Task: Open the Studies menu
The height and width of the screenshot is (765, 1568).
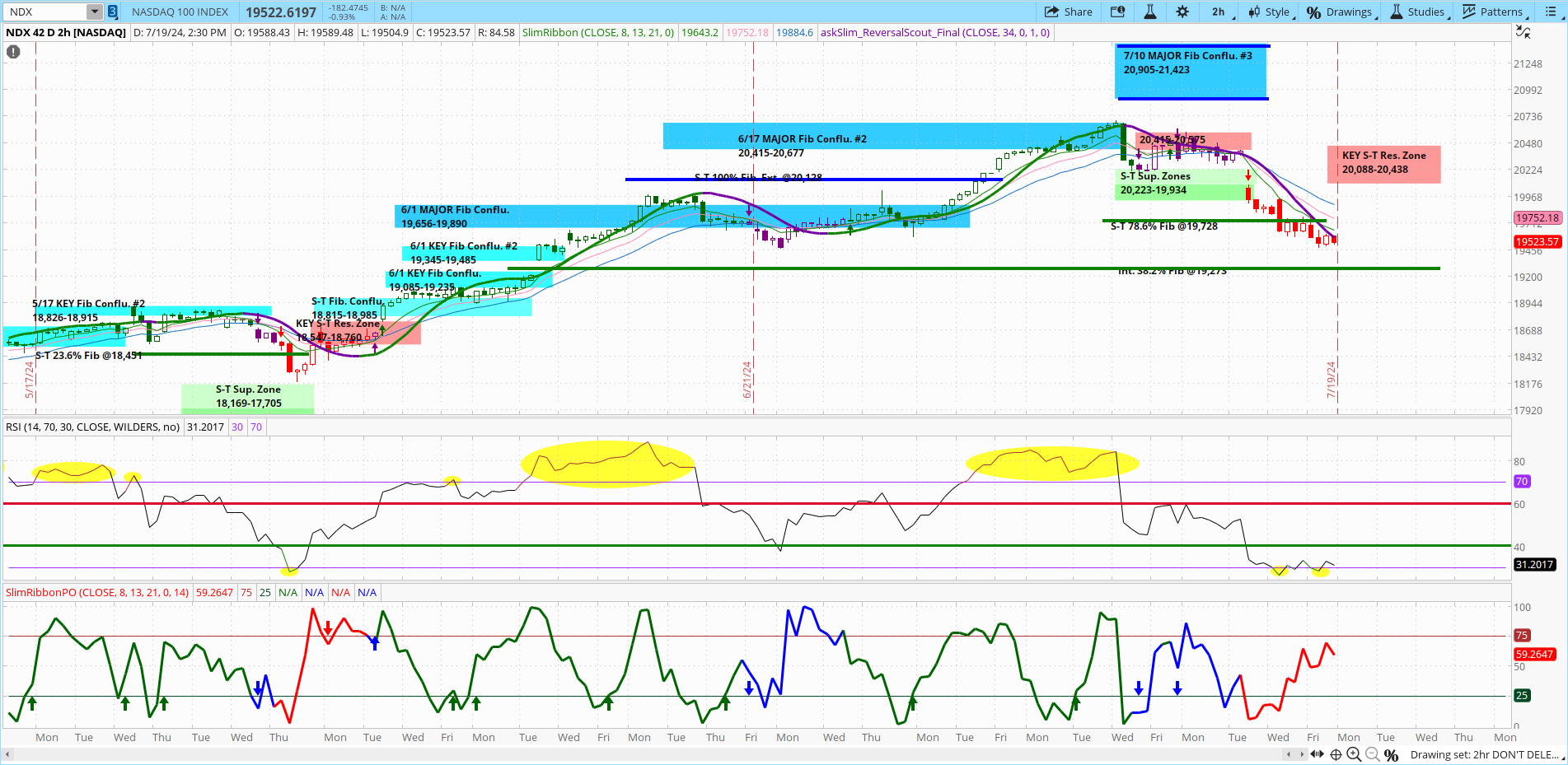Action: tap(1419, 12)
